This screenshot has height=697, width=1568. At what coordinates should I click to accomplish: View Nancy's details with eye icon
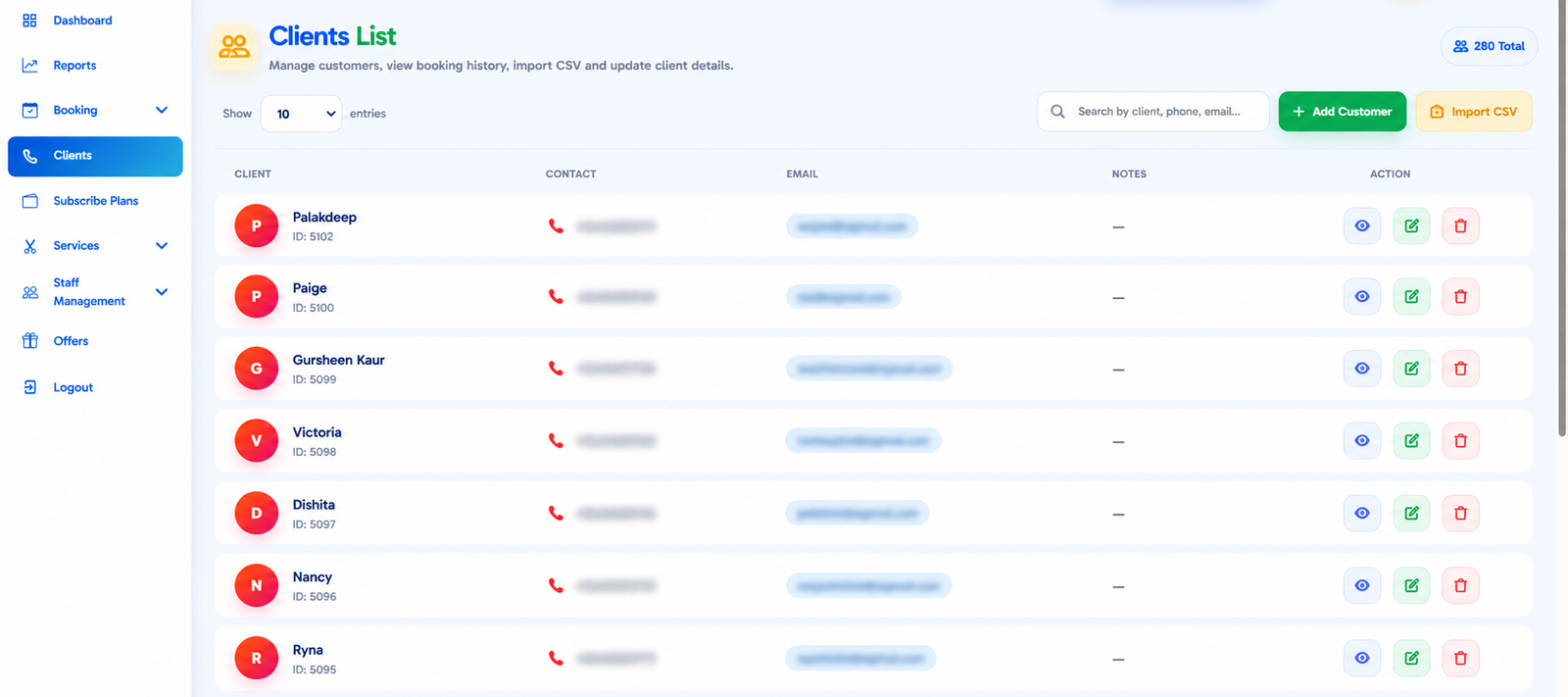pos(1362,585)
